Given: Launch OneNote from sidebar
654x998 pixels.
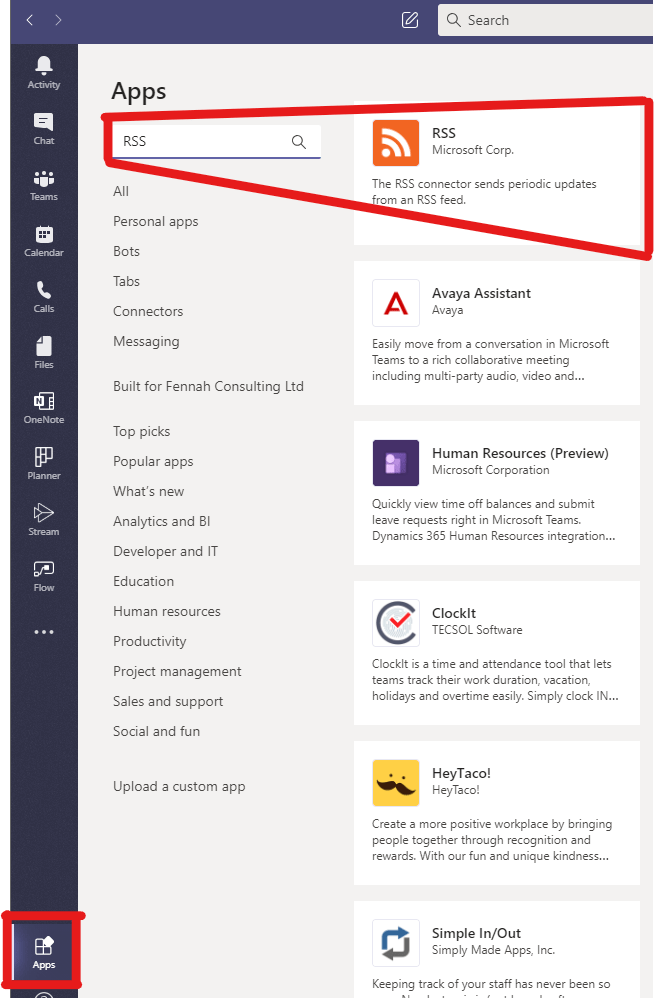Looking at the screenshot, I should click(44, 407).
